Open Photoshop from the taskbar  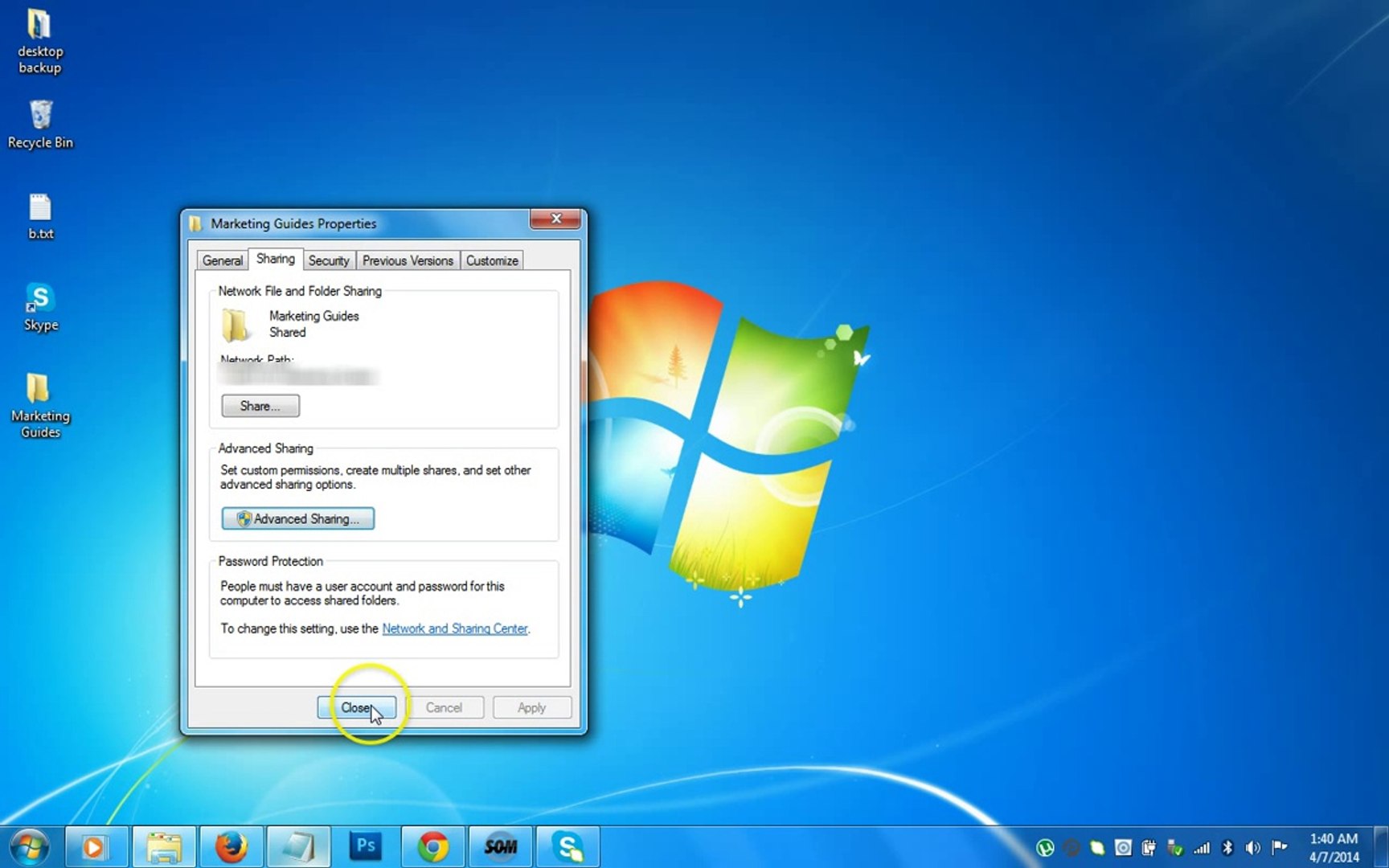coord(366,847)
